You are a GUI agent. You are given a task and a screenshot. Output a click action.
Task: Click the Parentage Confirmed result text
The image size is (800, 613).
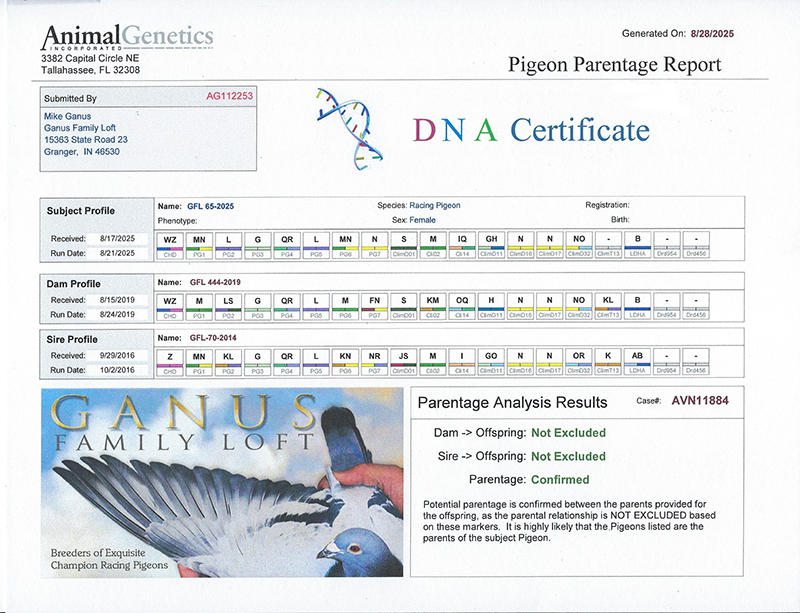pyautogui.click(x=560, y=479)
